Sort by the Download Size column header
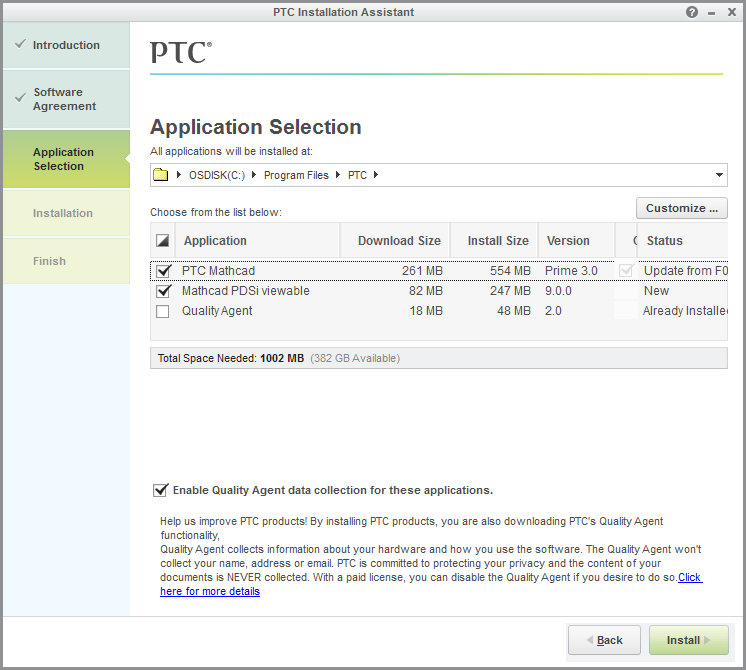This screenshot has height=670, width=746. (395, 241)
